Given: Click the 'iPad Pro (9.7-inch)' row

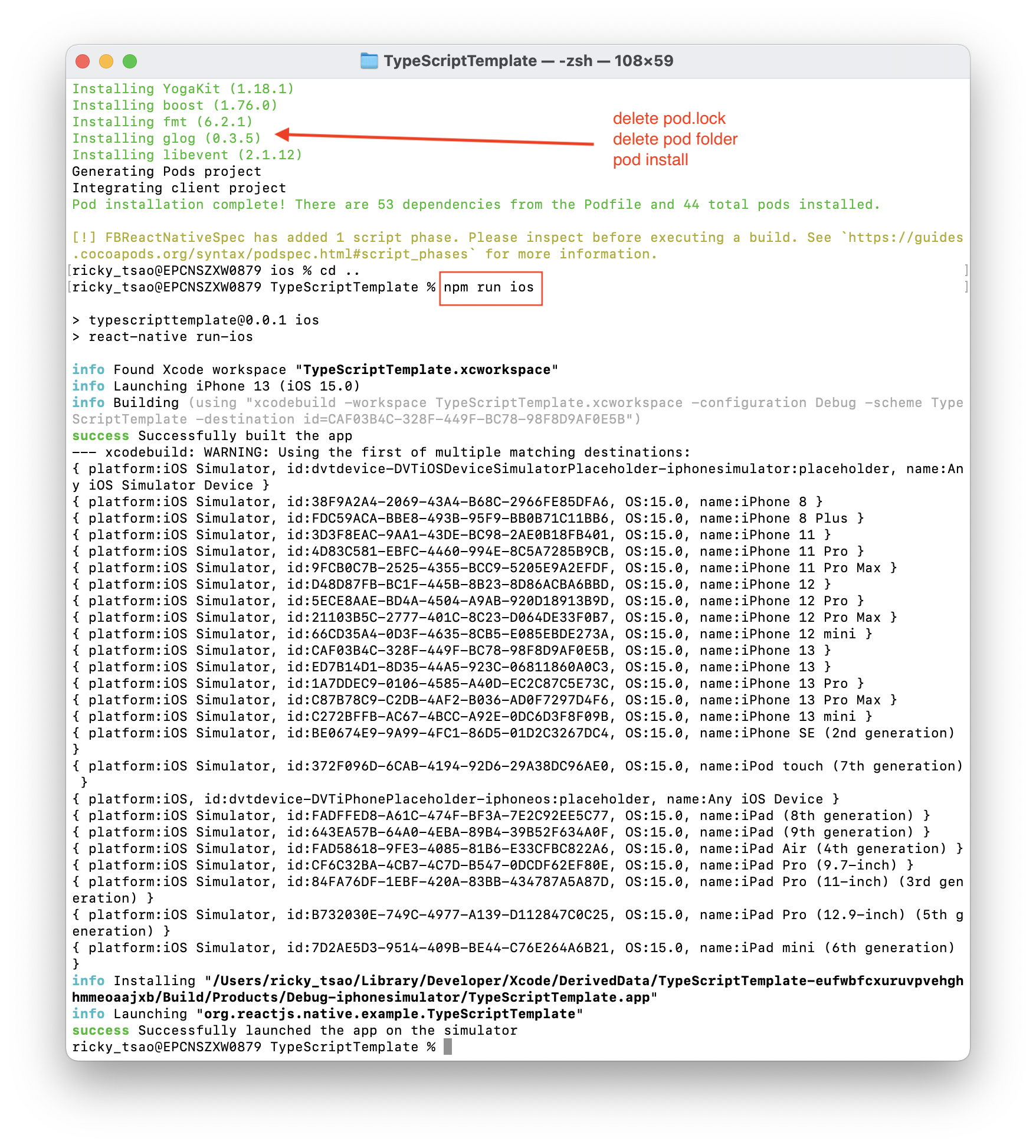Looking at the screenshot, I should point(493,865).
